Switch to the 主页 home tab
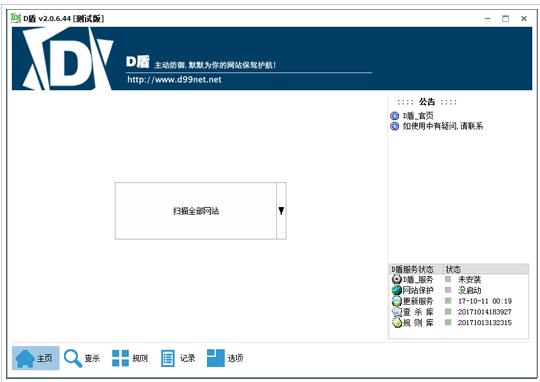 pyautogui.click(x=35, y=358)
